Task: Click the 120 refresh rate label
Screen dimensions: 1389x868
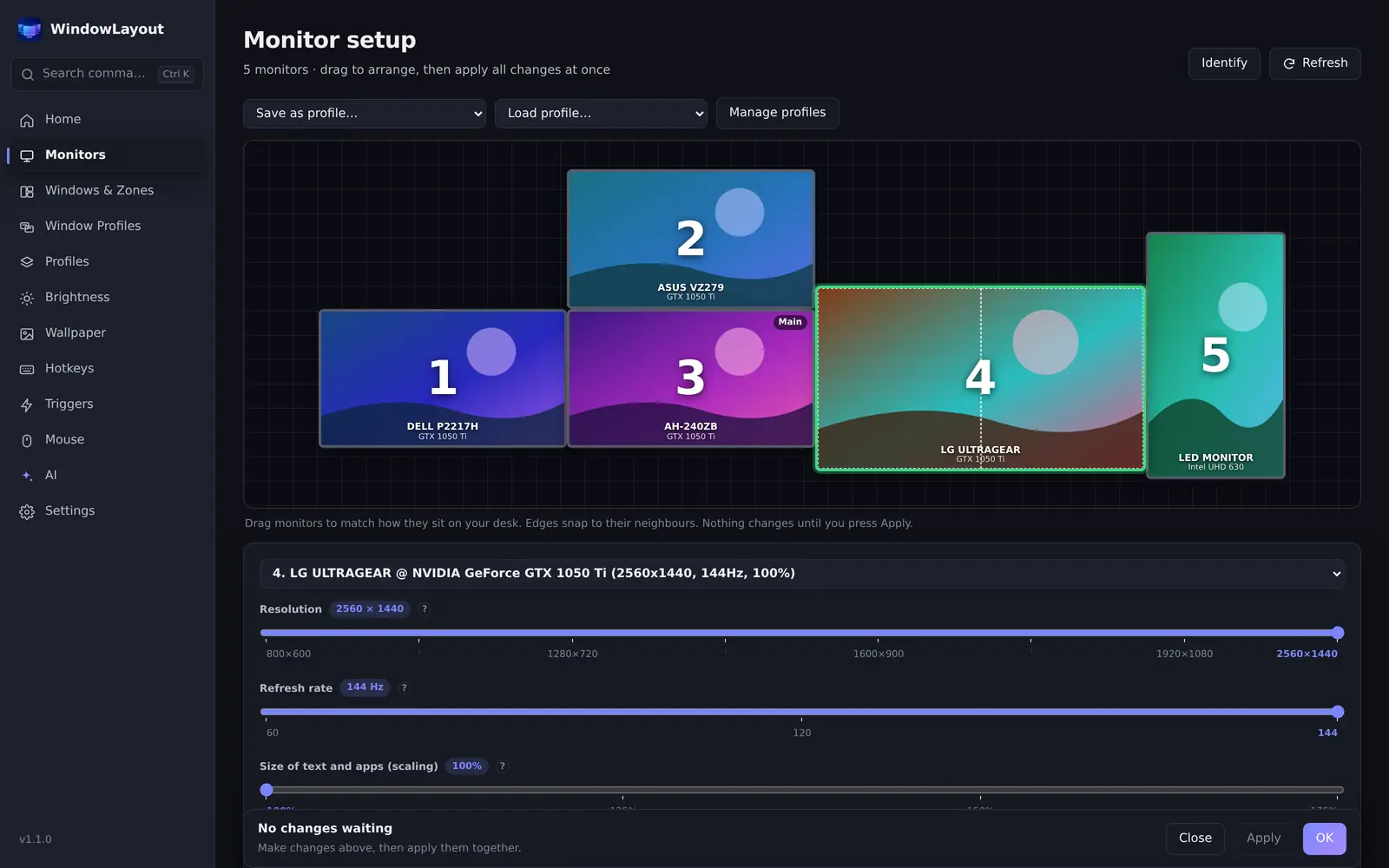Action: pos(802,733)
